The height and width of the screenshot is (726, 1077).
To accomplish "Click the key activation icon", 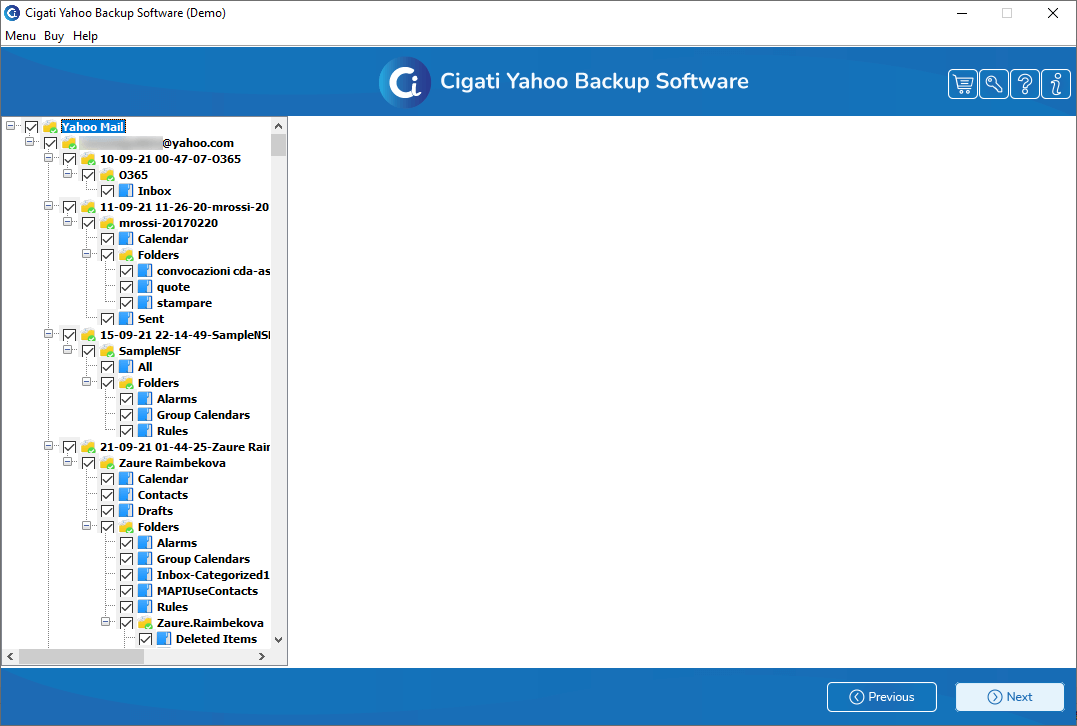I will 993,84.
